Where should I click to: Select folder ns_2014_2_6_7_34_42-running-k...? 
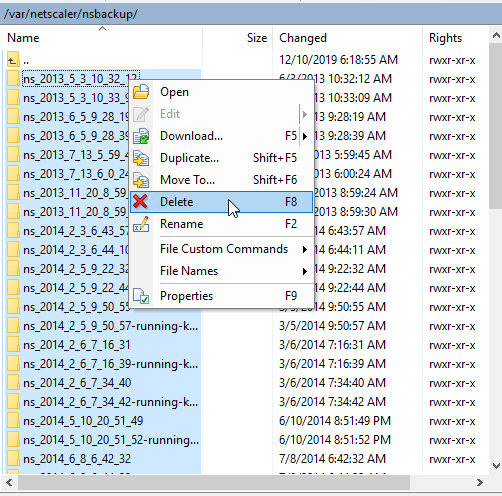point(111,402)
